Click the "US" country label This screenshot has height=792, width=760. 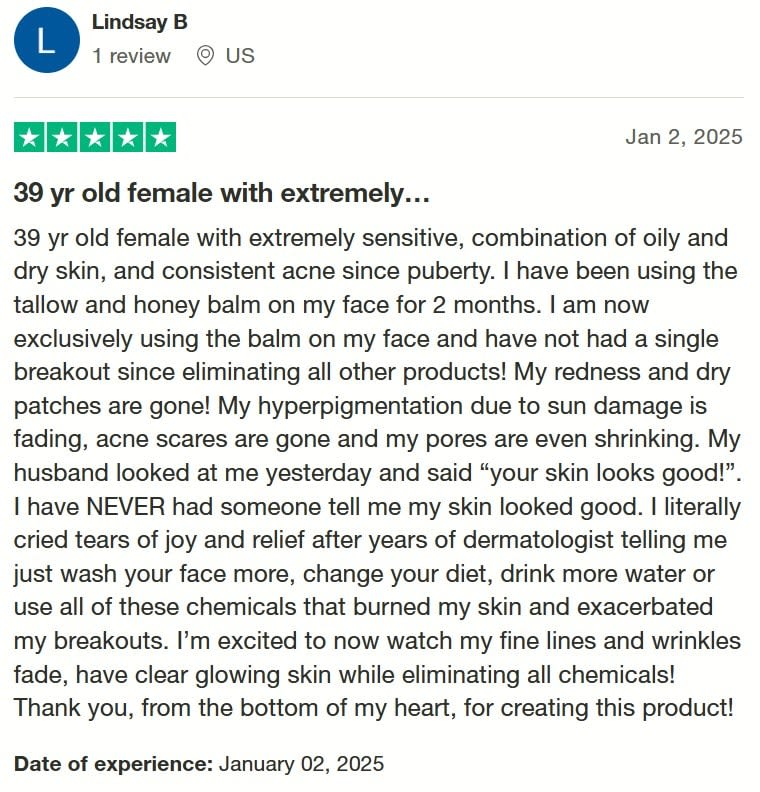[x=240, y=56]
